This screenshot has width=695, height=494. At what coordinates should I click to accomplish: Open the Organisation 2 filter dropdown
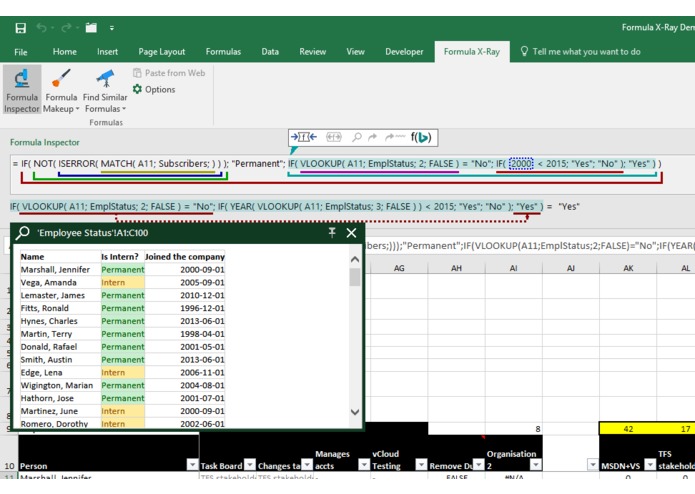tap(535, 464)
